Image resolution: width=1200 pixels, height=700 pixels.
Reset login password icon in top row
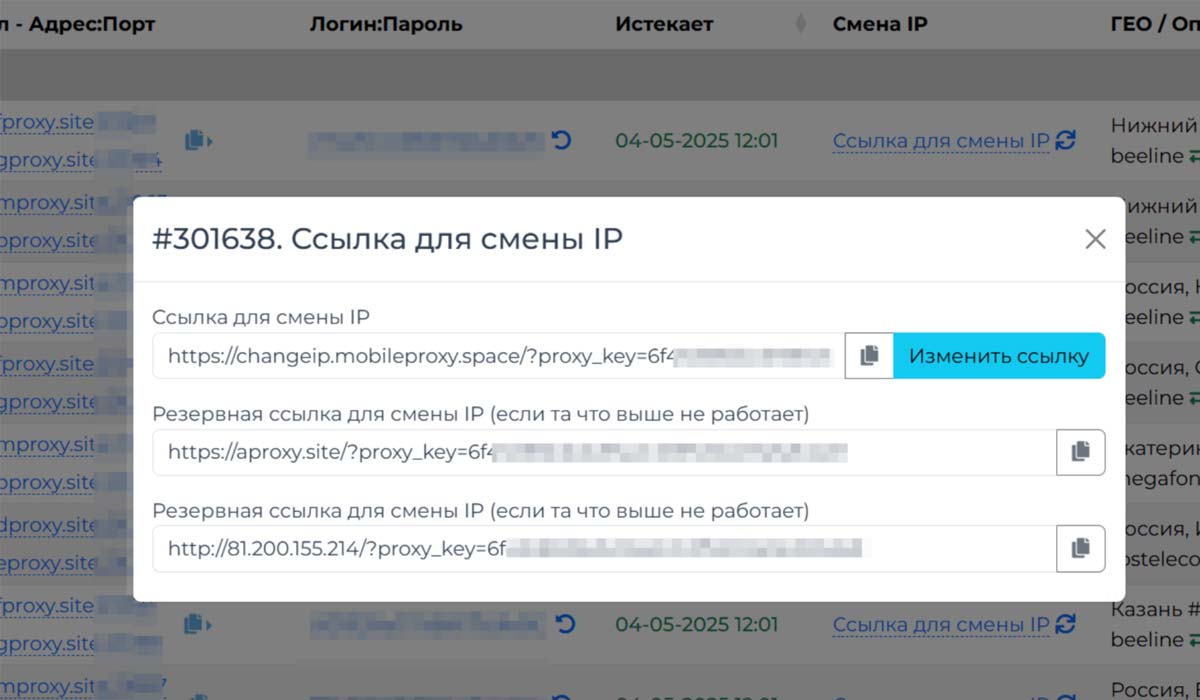(x=562, y=141)
